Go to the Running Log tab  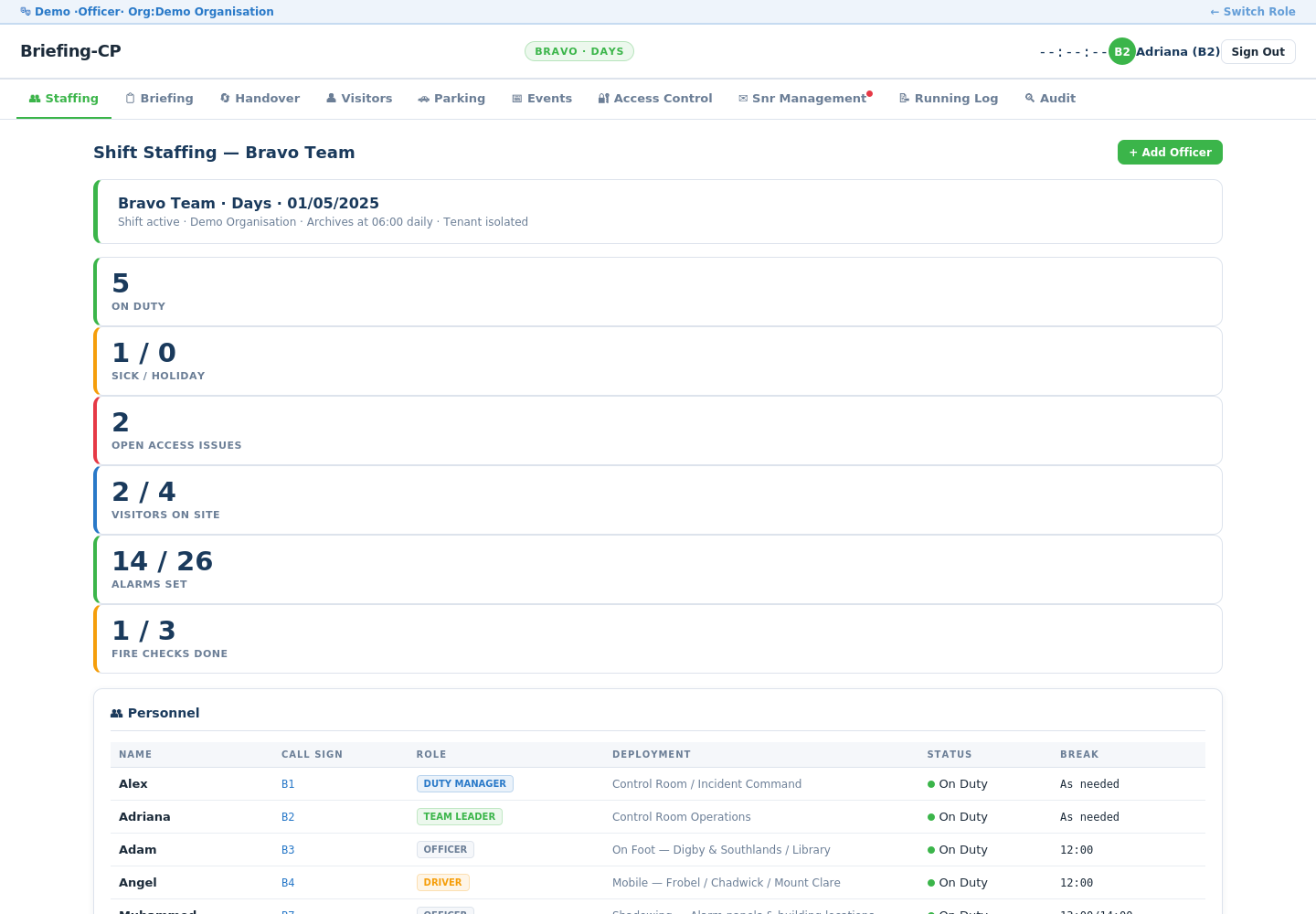(949, 99)
